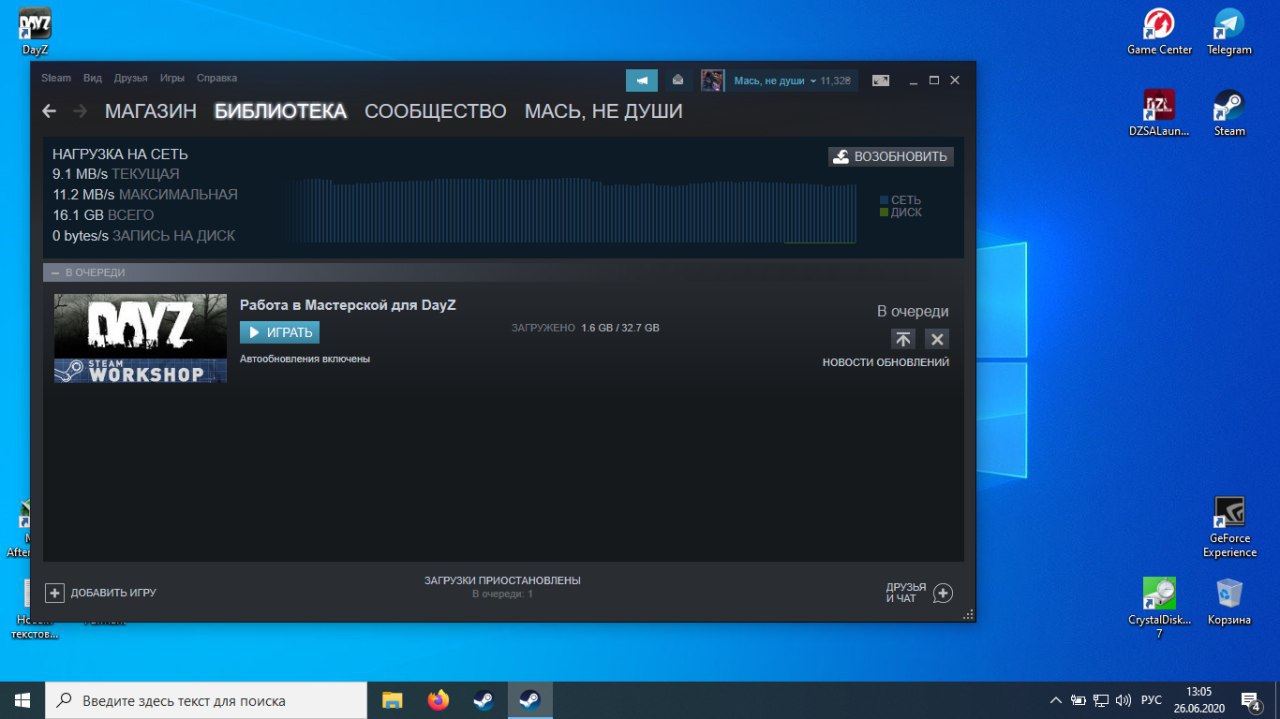Click the DayZ Steam Workshop thumbnail

(140, 338)
